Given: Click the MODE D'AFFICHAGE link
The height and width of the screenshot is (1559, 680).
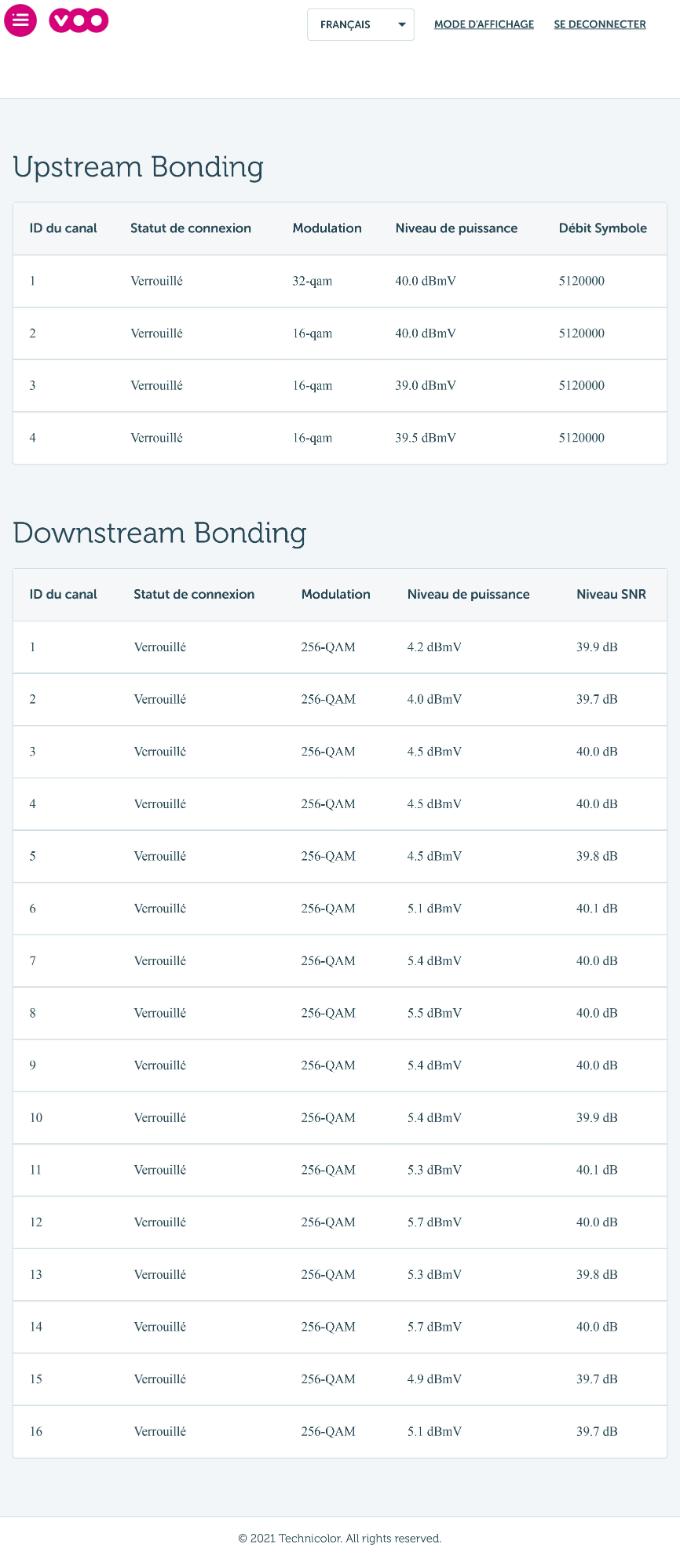Looking at the screenshot, I should click(x=483, y=25).
